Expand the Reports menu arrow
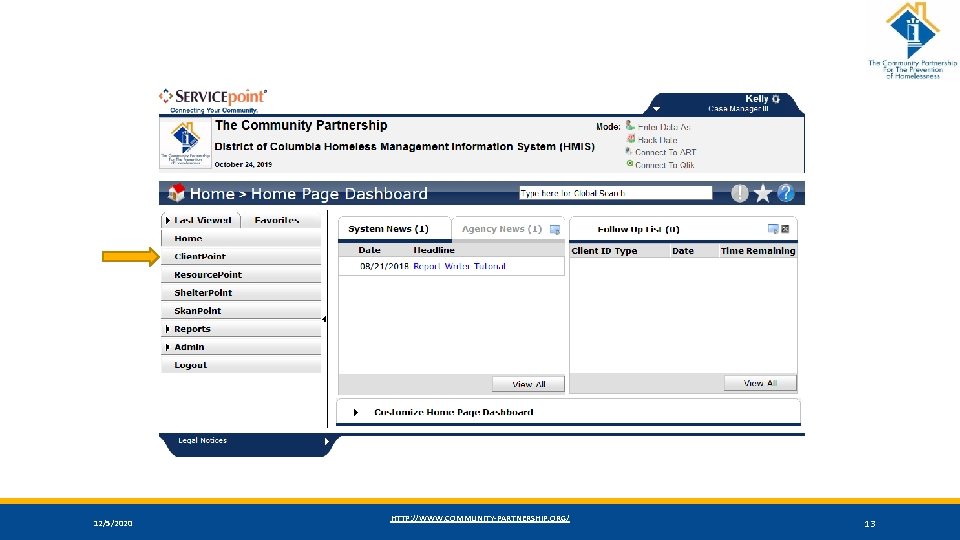 (x=167, y=329)
